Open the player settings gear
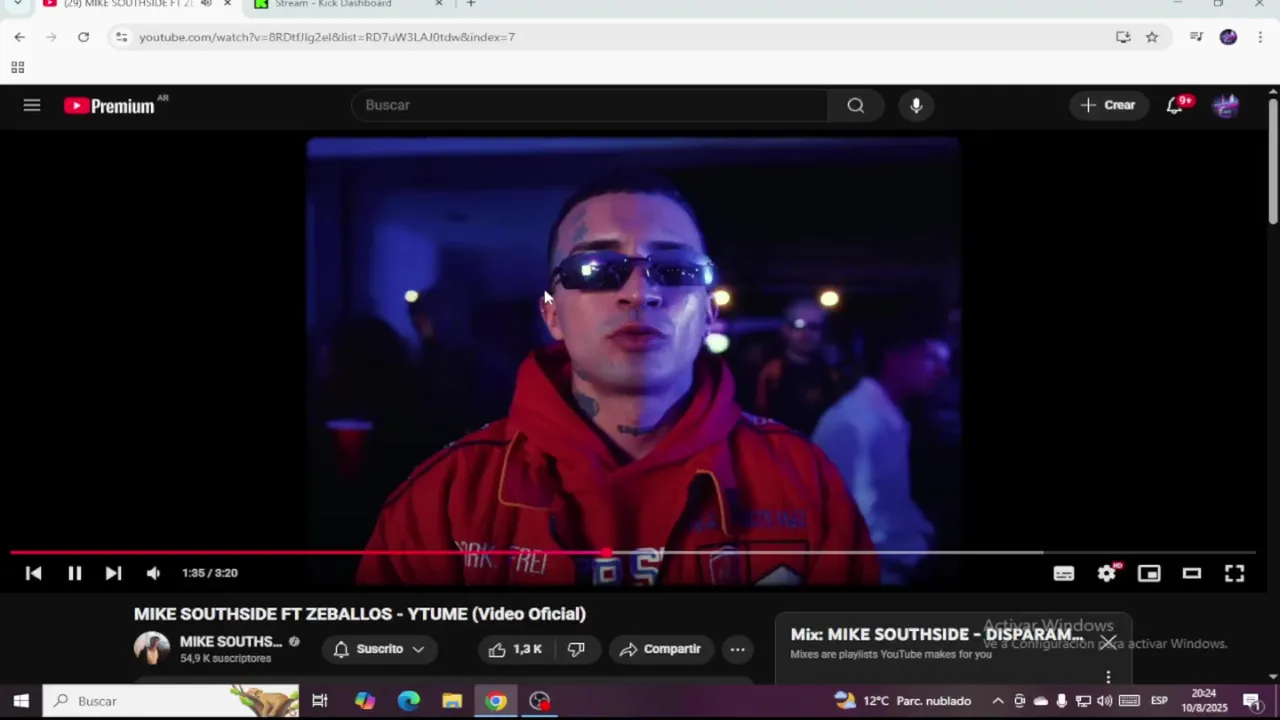The width and height of the screenshot is (1280, 720). pyautogui.click(x=1106, y=573)
